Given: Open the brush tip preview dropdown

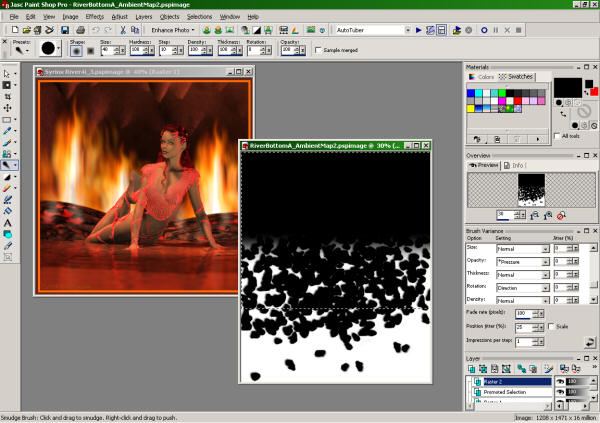Looking at the screenshot, I should (59, 49).
